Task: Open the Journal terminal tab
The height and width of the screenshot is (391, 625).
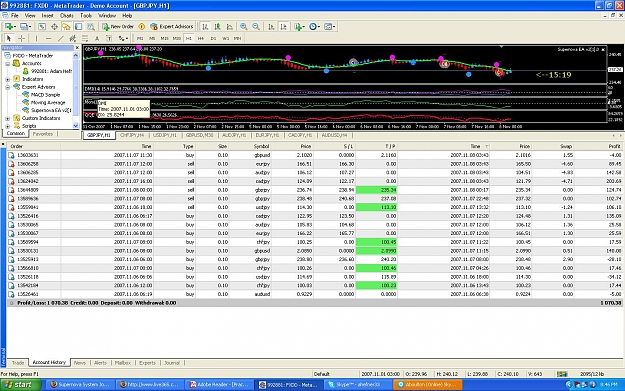Action: (x=172, y=363)
